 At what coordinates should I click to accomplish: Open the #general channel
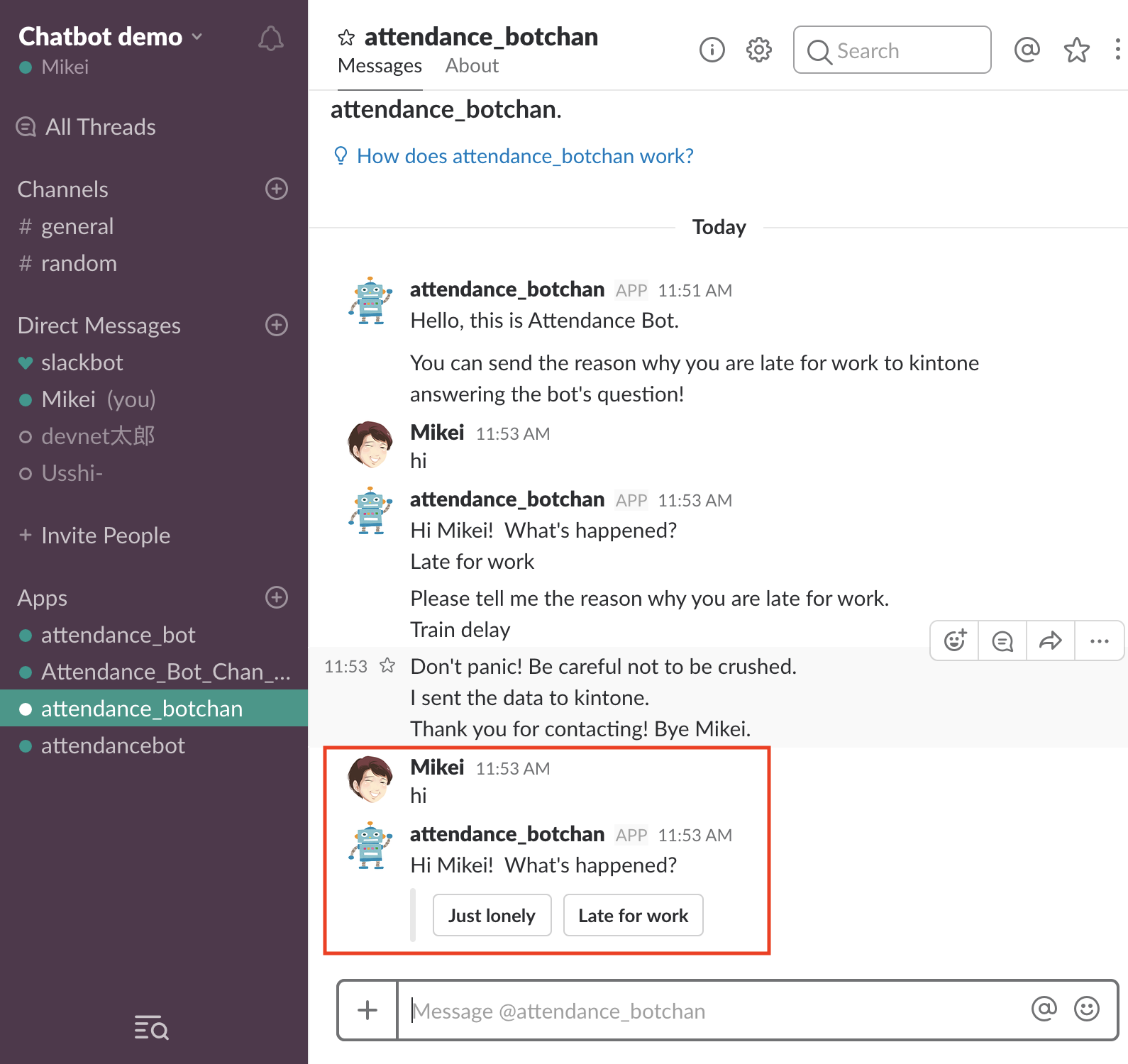(x=77, y=226)
